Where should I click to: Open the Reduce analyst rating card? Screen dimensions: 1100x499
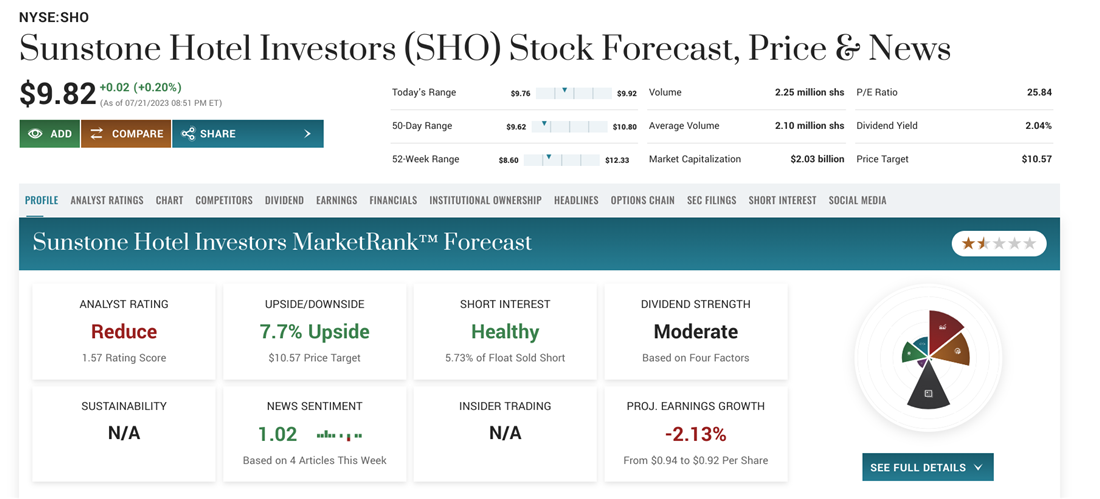(x=124, y=332)
